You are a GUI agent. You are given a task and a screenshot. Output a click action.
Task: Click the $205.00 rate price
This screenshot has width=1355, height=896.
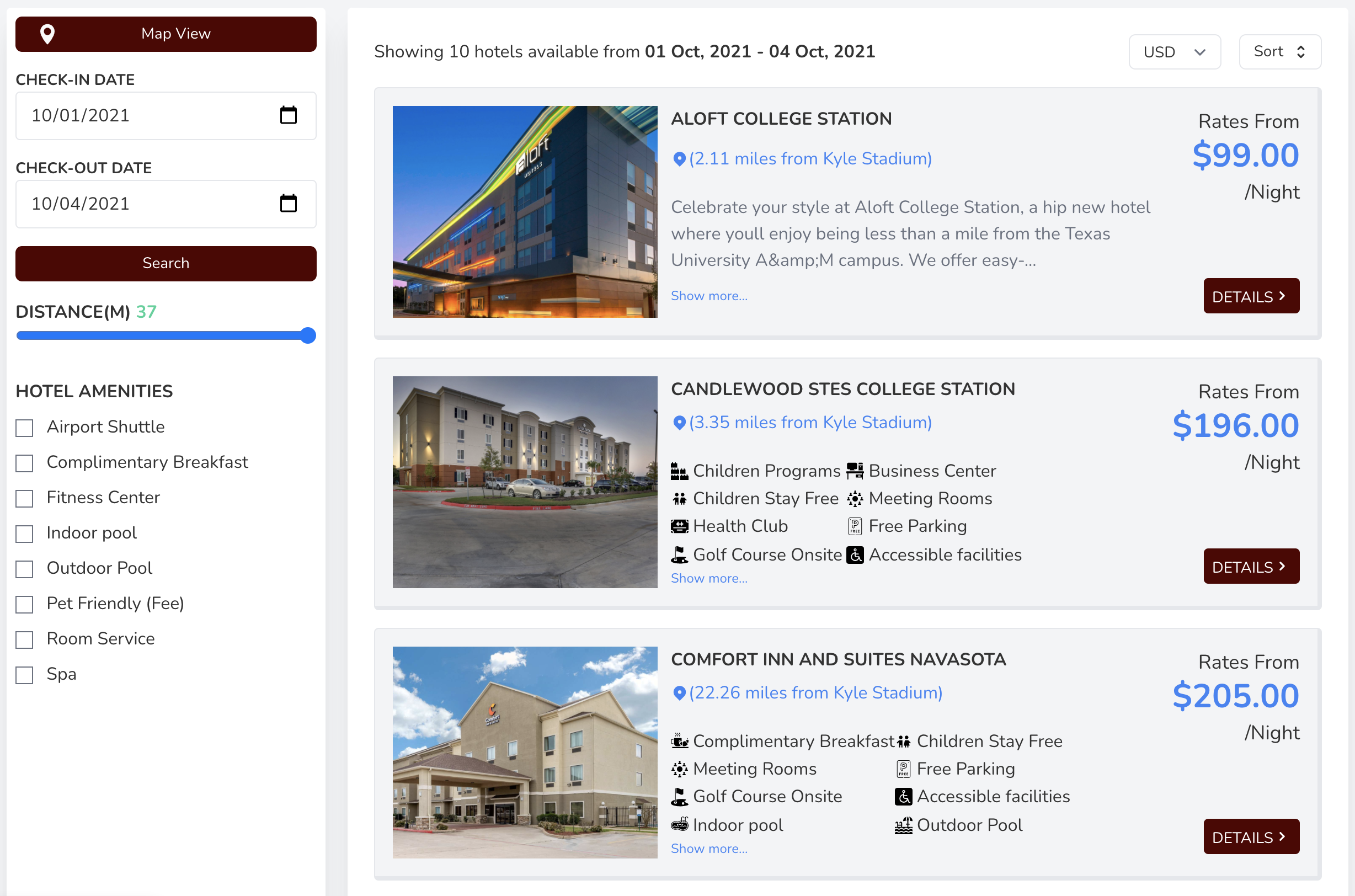(1236, 696)
